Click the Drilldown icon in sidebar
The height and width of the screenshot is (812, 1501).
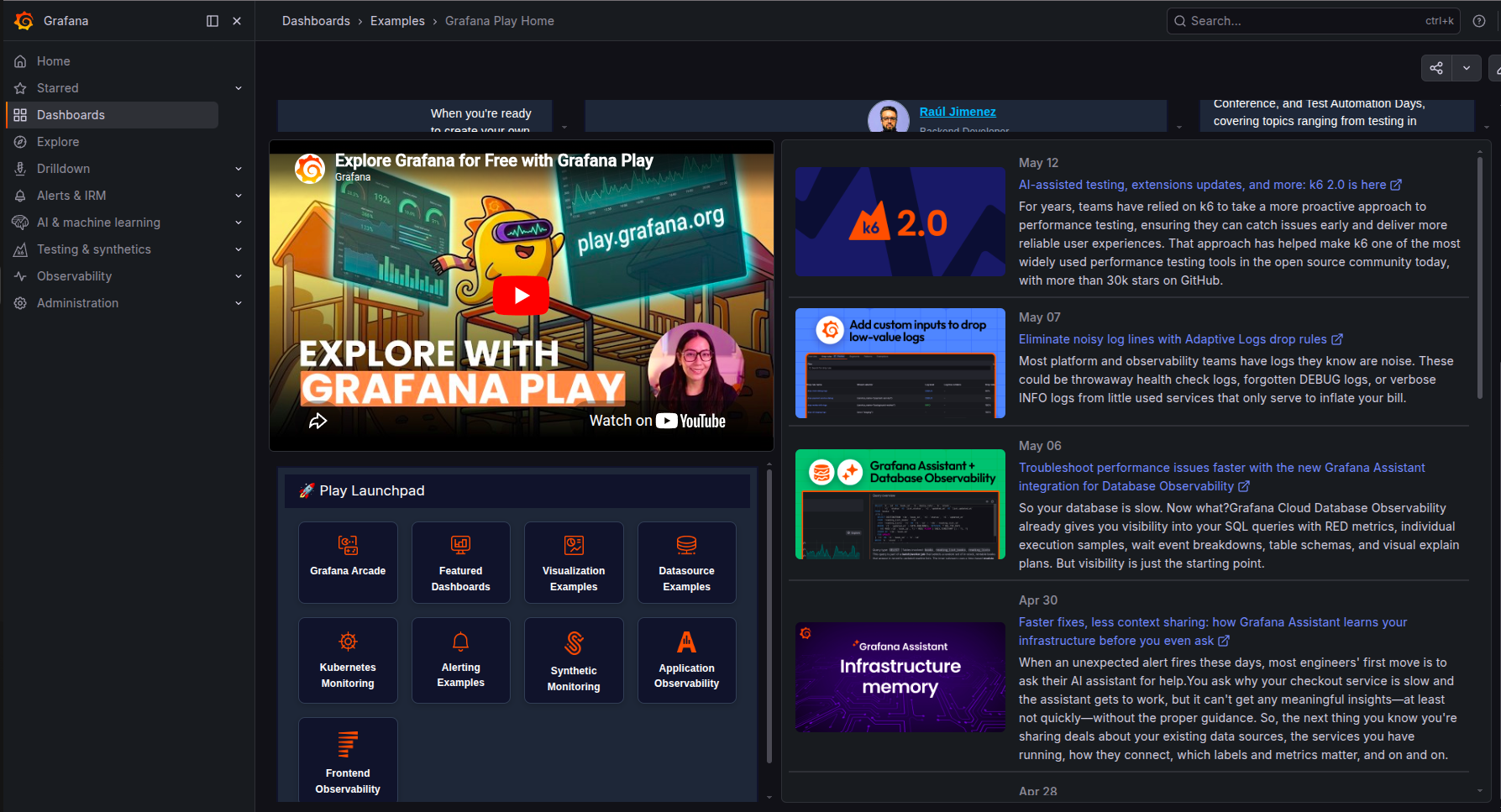point(20,169)
